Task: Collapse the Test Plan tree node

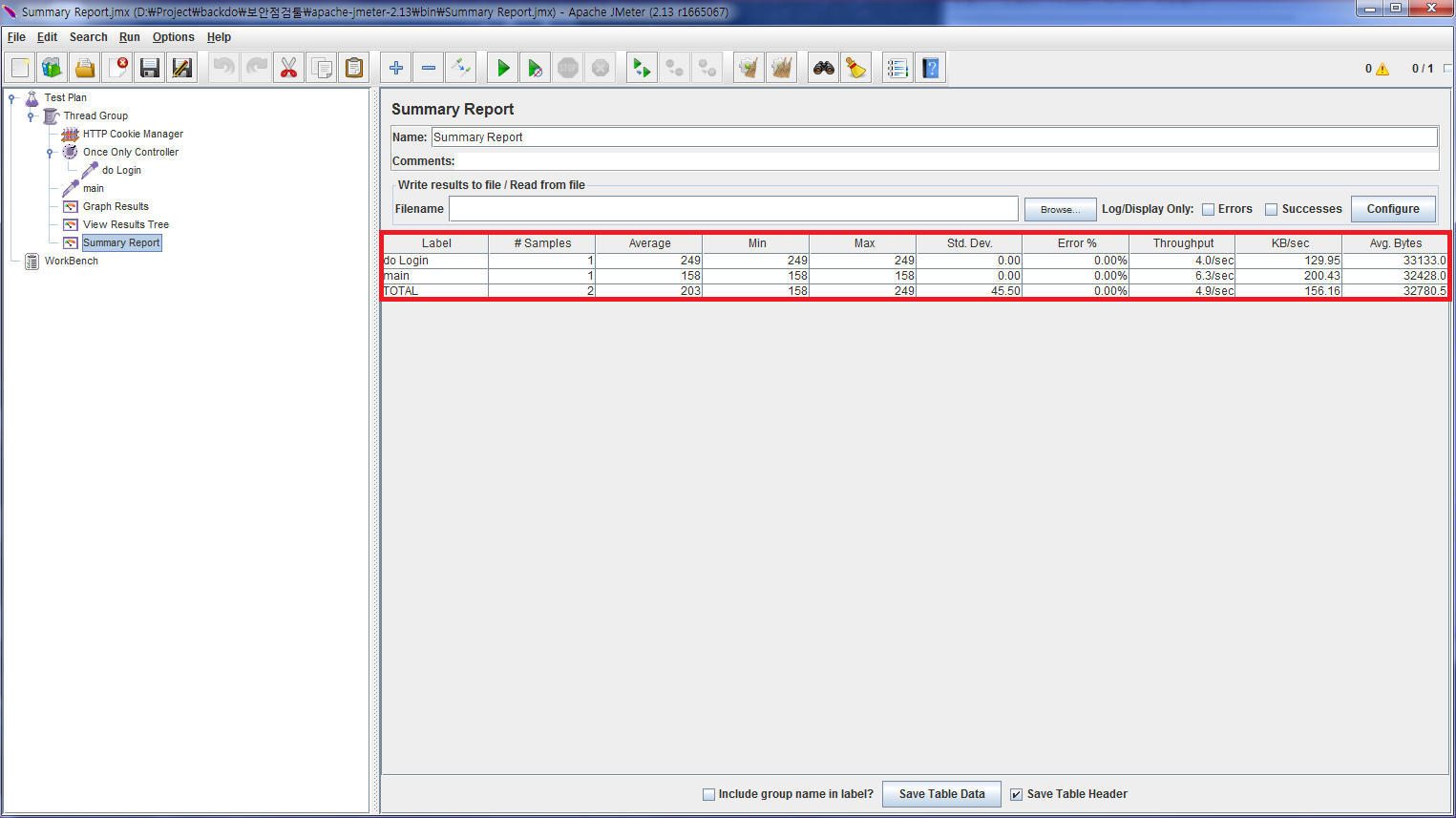Action: click(11, 97)
